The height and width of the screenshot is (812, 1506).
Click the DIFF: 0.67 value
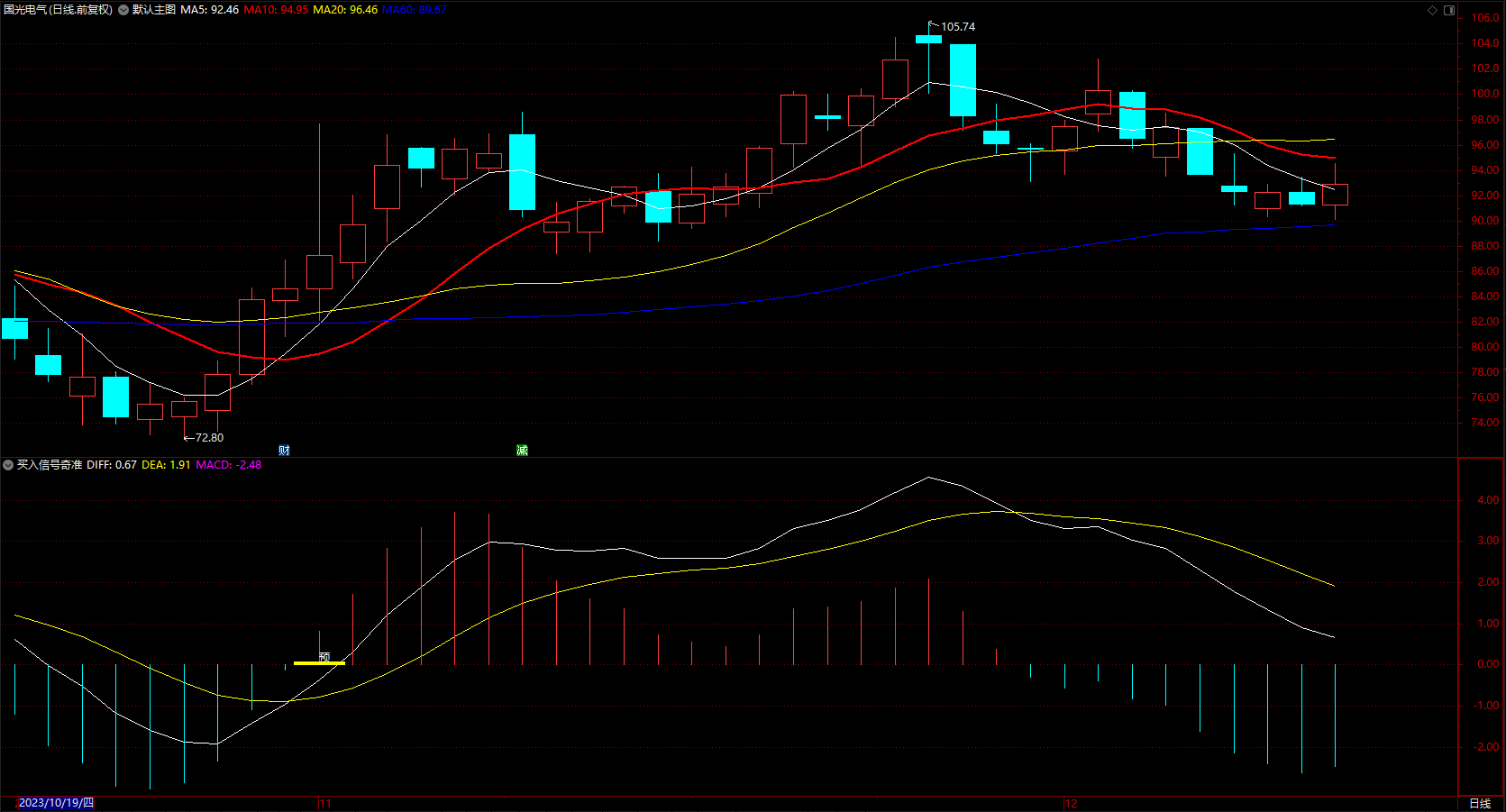[x=112, y=465]
